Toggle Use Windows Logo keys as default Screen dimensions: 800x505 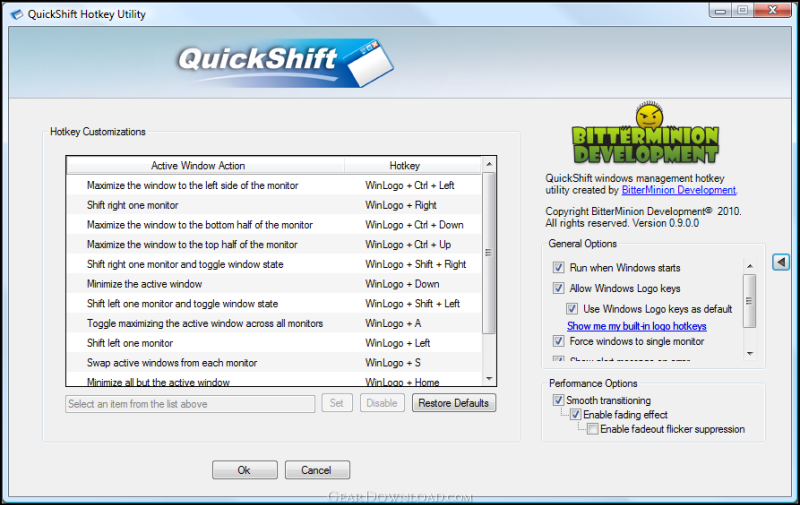click(572, 309)
